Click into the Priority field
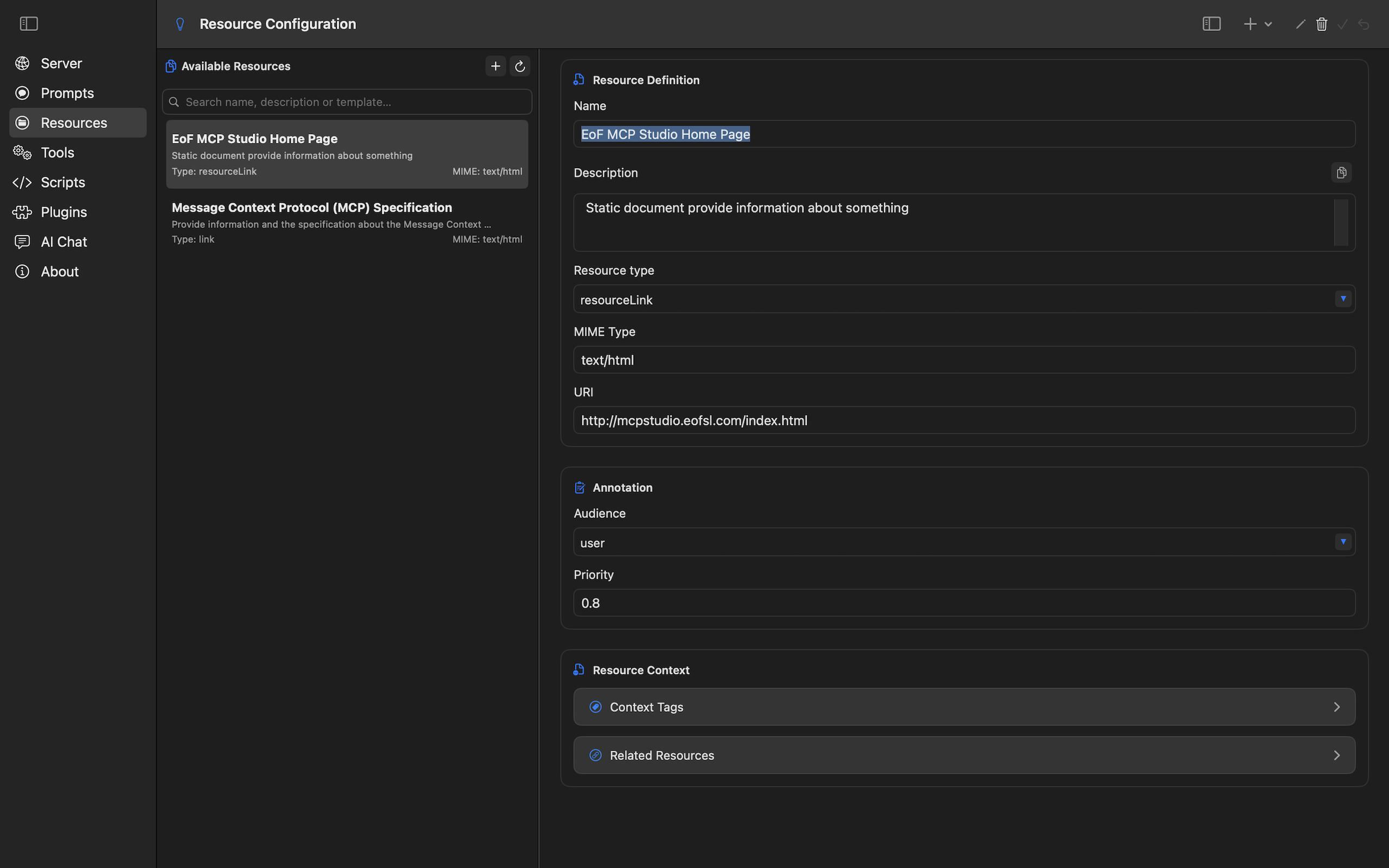This screenshot has height=868, width=1389. click(x=964, y=603)
